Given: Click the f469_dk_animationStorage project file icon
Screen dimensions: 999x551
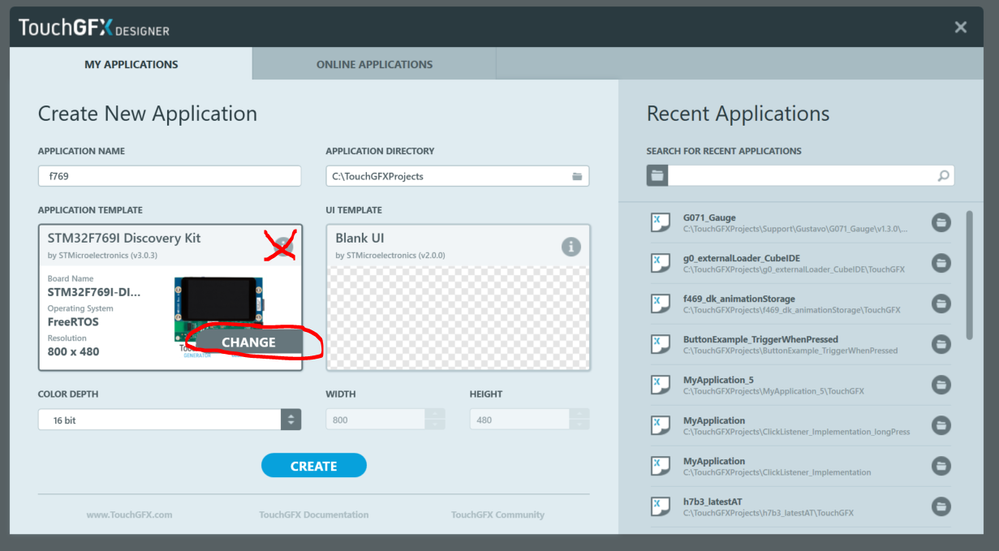Looking at the screenshot, I should [660, 303].
